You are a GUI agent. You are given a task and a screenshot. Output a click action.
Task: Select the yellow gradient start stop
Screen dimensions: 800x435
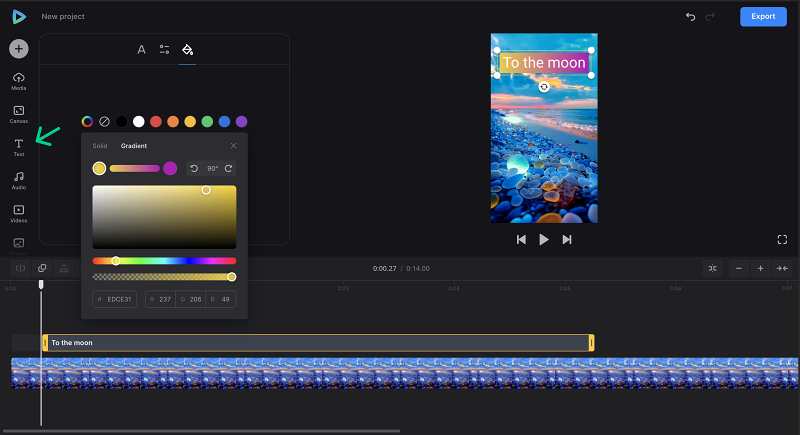[x=99, y=168]
